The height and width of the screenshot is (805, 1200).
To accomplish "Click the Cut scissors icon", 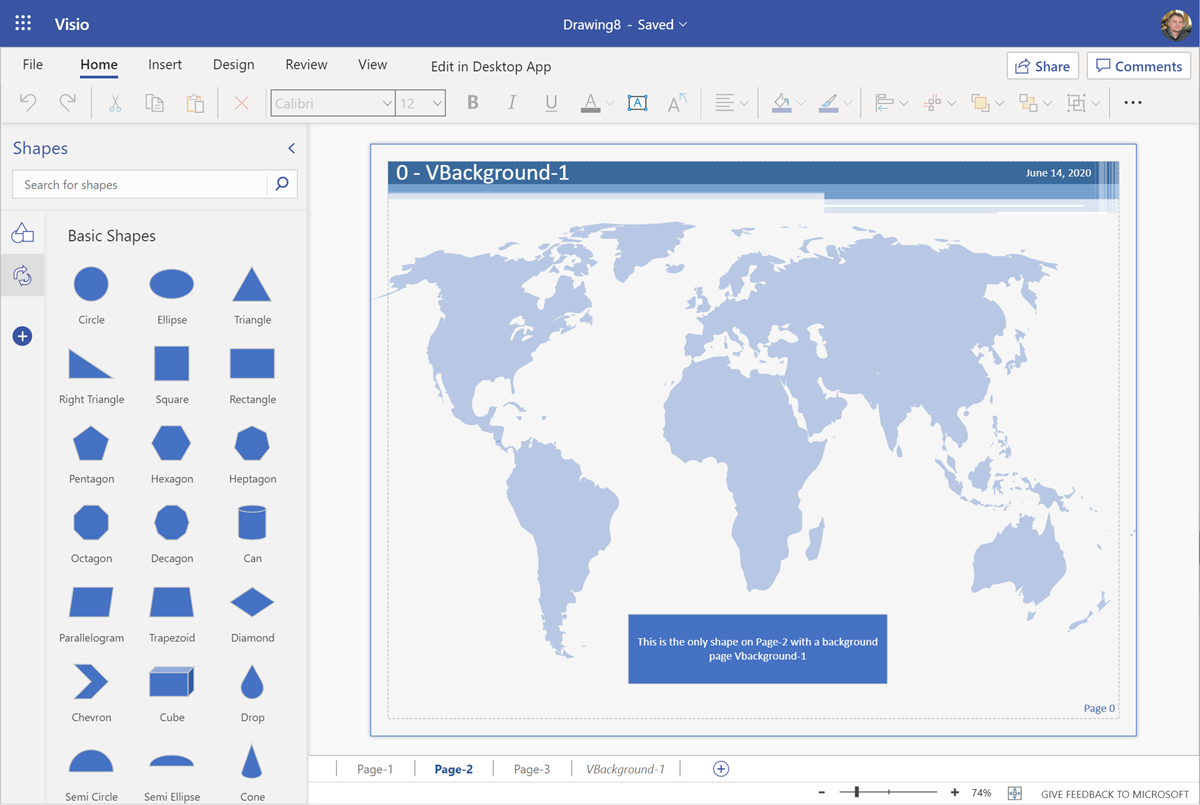I will [x=115, y=102].
